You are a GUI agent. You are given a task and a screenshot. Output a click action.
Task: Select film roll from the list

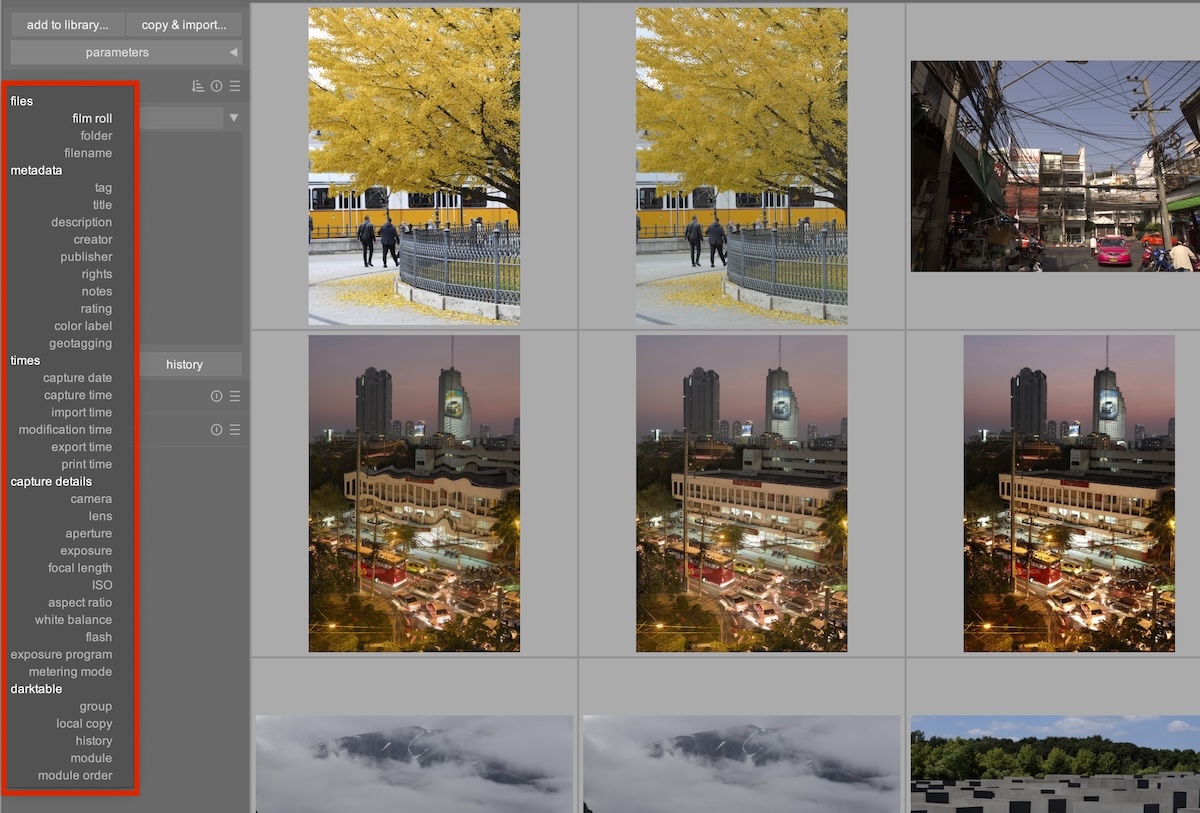point(92,118)
